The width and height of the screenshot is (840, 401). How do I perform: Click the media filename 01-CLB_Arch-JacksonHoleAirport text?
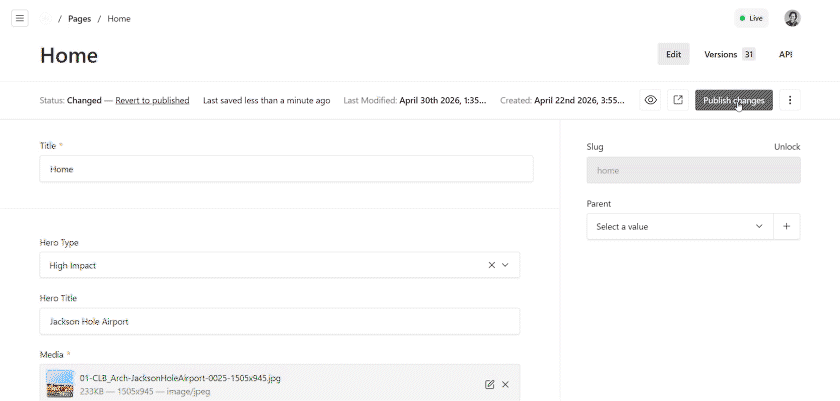[180, 378]
